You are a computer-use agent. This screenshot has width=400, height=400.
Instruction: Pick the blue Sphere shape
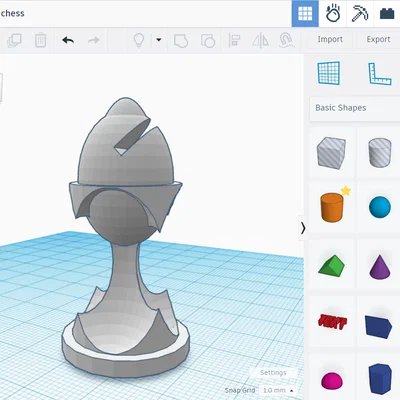[x=380, y=207]
